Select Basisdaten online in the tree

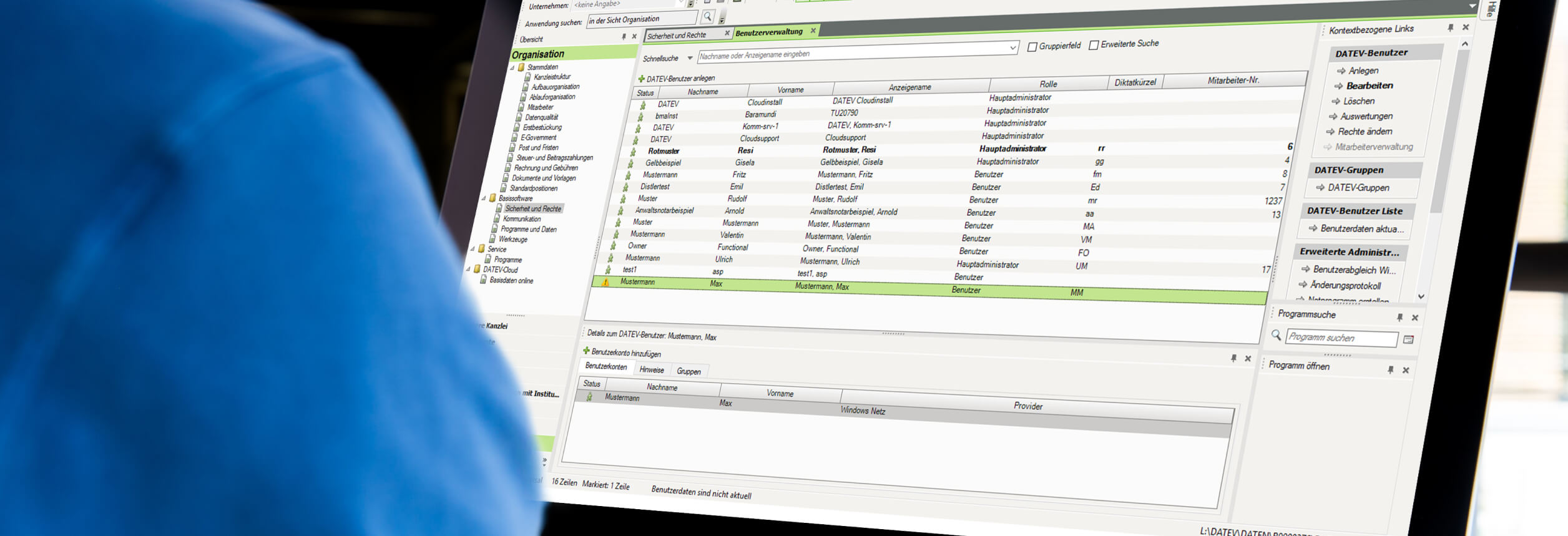(x=511, y=280)
